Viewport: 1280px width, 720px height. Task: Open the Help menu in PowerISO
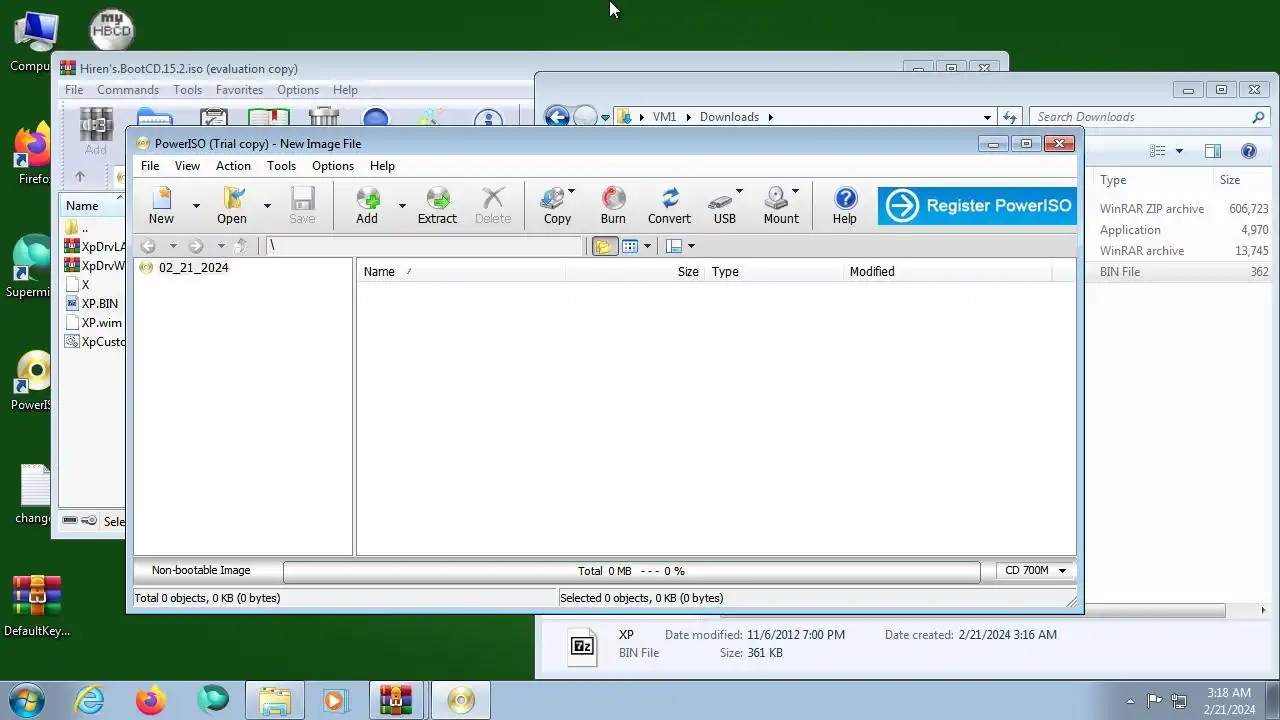[382, 166]
